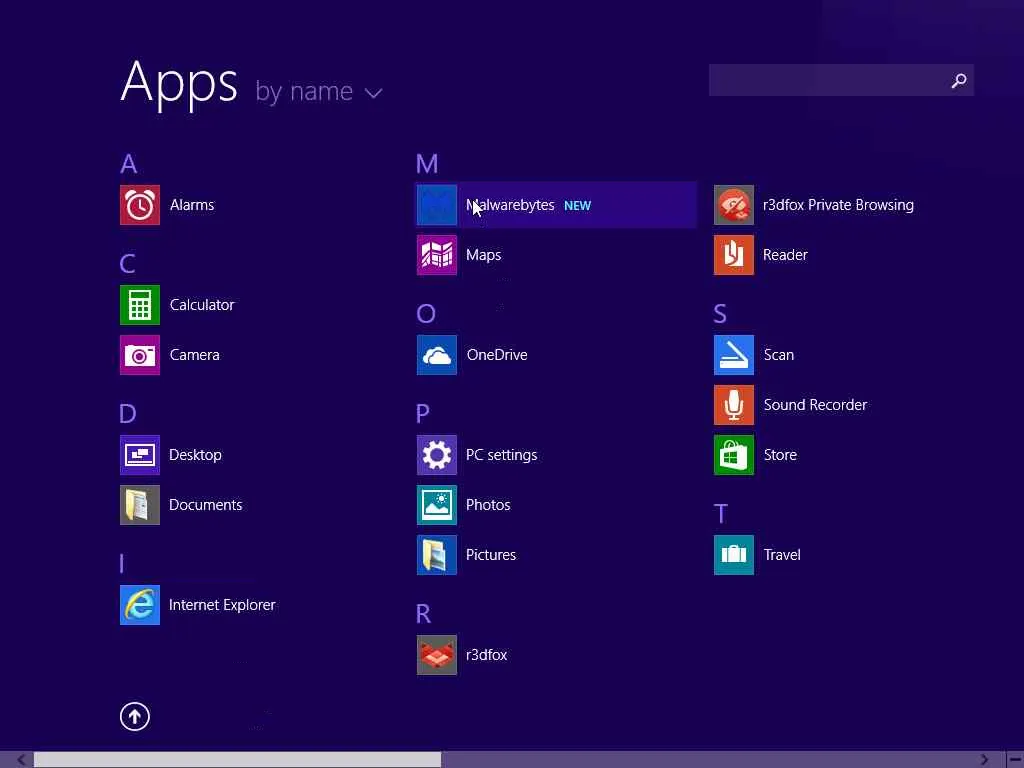
Task: Open the PC settings gear icon
Action: [437, 455]
